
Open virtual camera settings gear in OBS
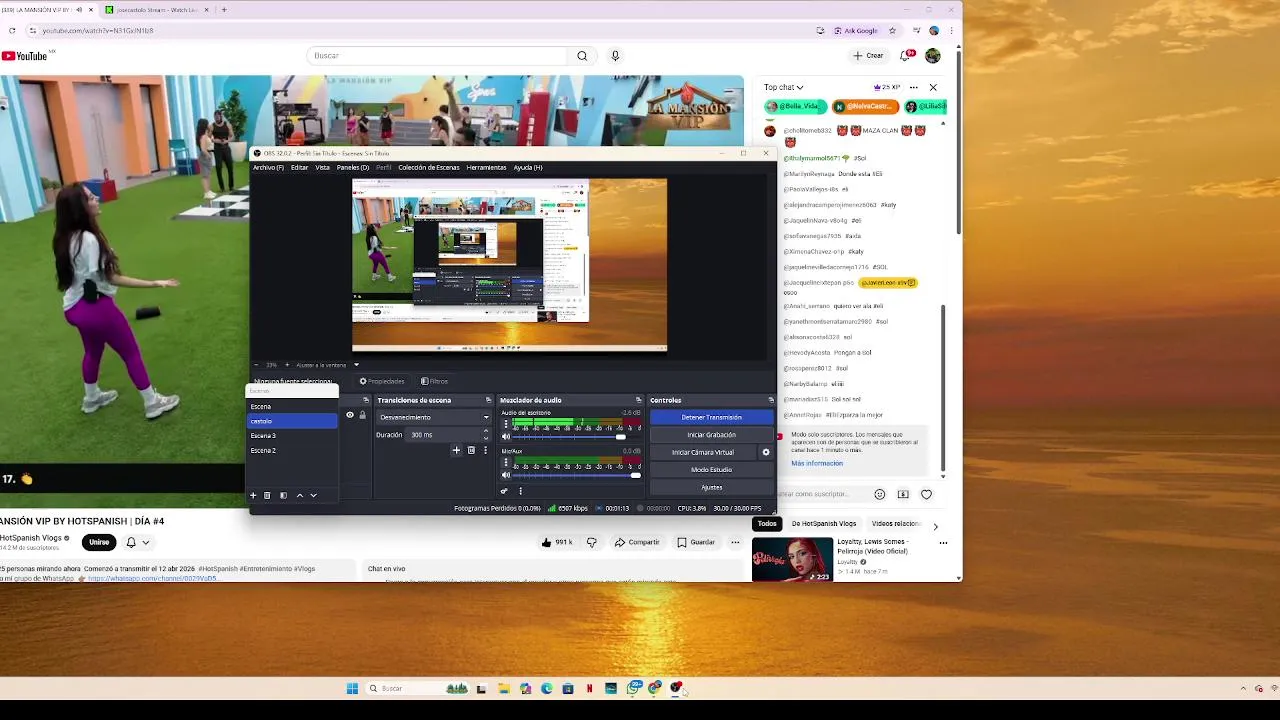pyautogui.click(x=766, y=452)
